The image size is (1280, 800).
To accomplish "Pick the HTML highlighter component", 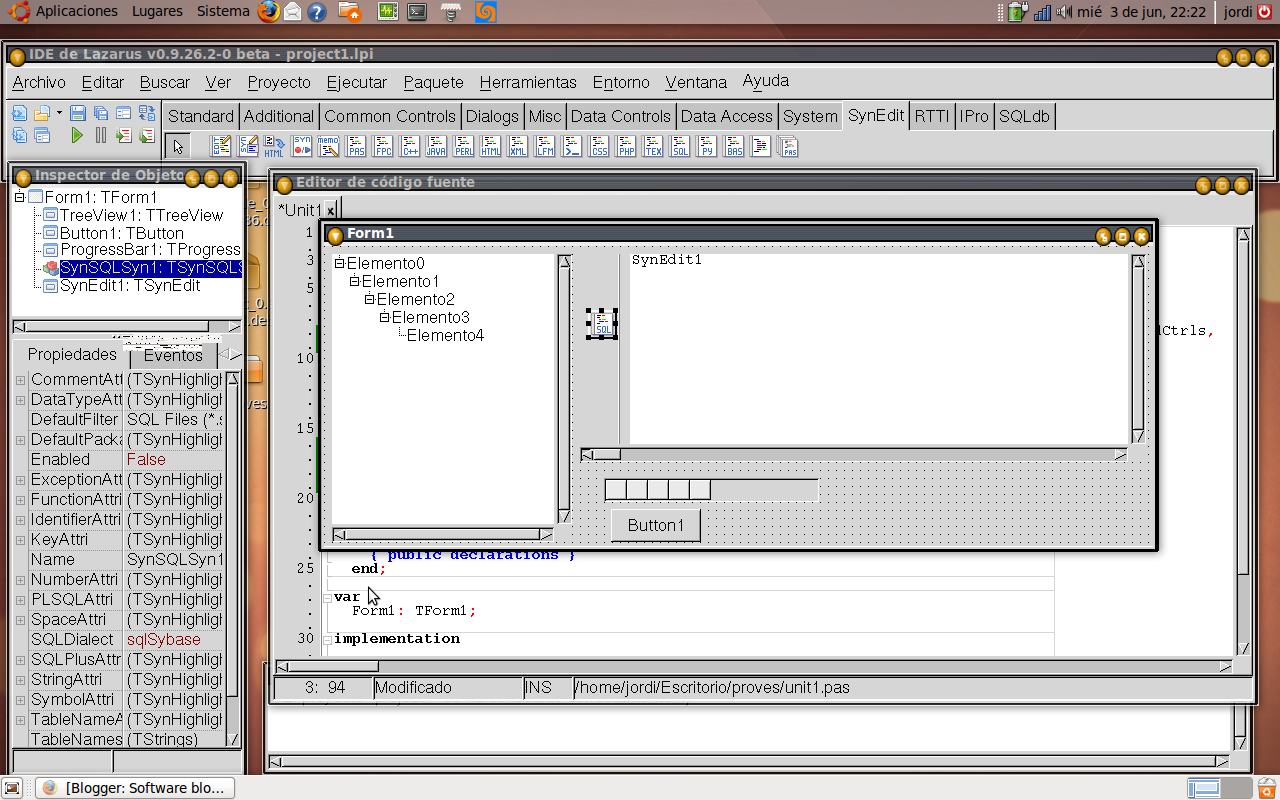I will (x=491, y=147).
